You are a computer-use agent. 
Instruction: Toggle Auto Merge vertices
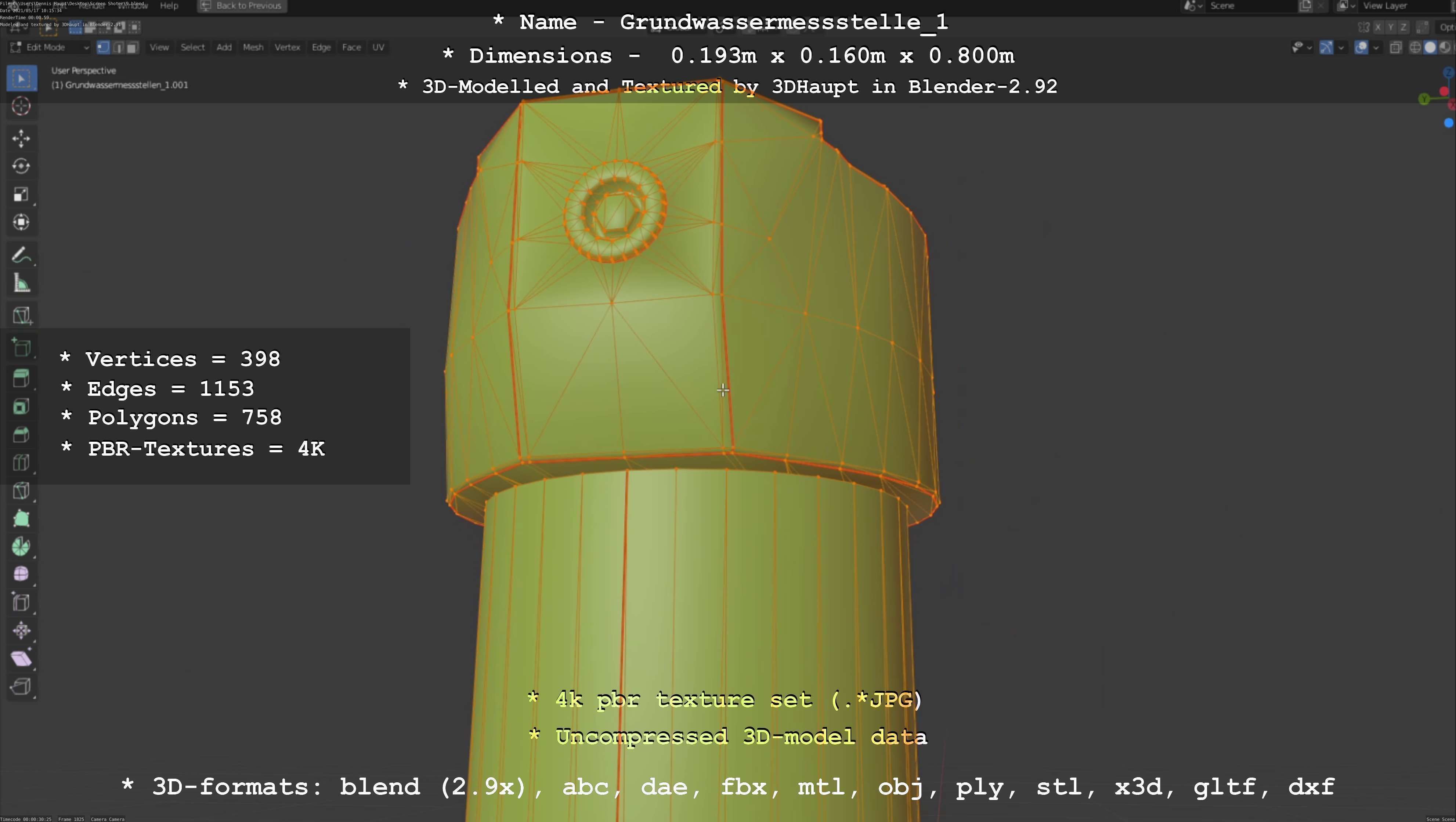tap(1423, 27)
